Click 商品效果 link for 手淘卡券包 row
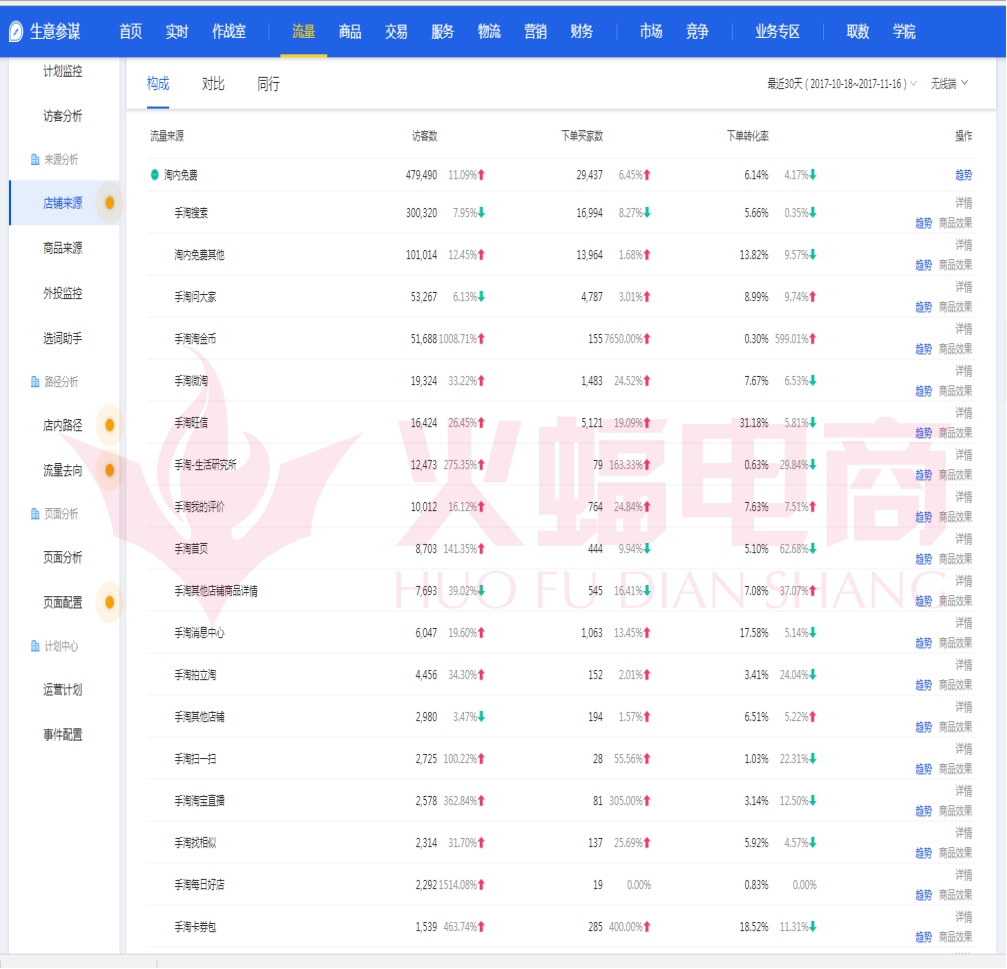 click(x=956, y=937)
